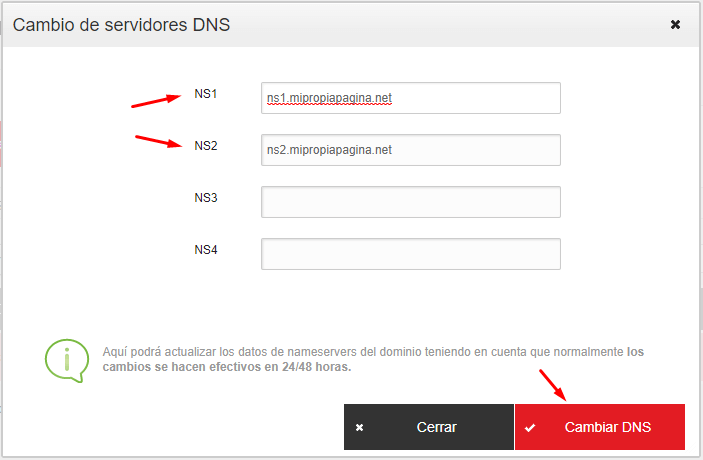This screenshot has height=460, width=703.
Task: Click the small x icon inside Cerrar
Action: [x=359, y=428]
